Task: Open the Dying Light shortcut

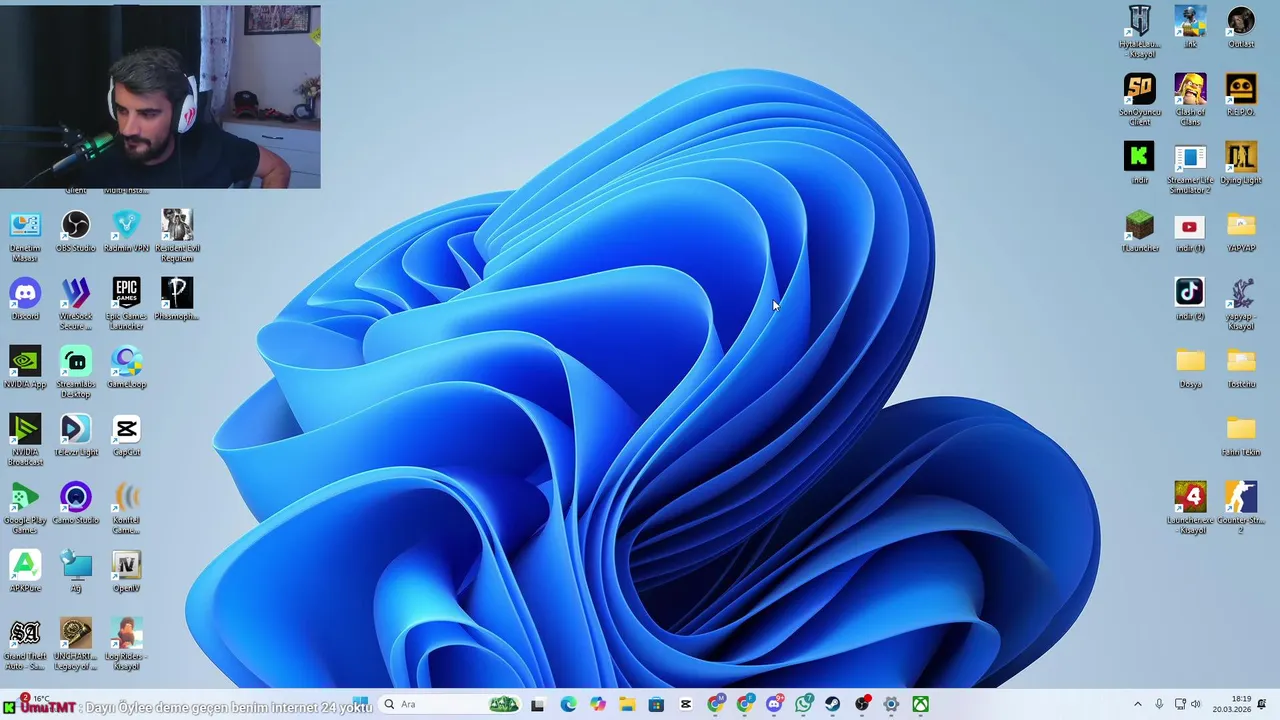Action: 1241,164
